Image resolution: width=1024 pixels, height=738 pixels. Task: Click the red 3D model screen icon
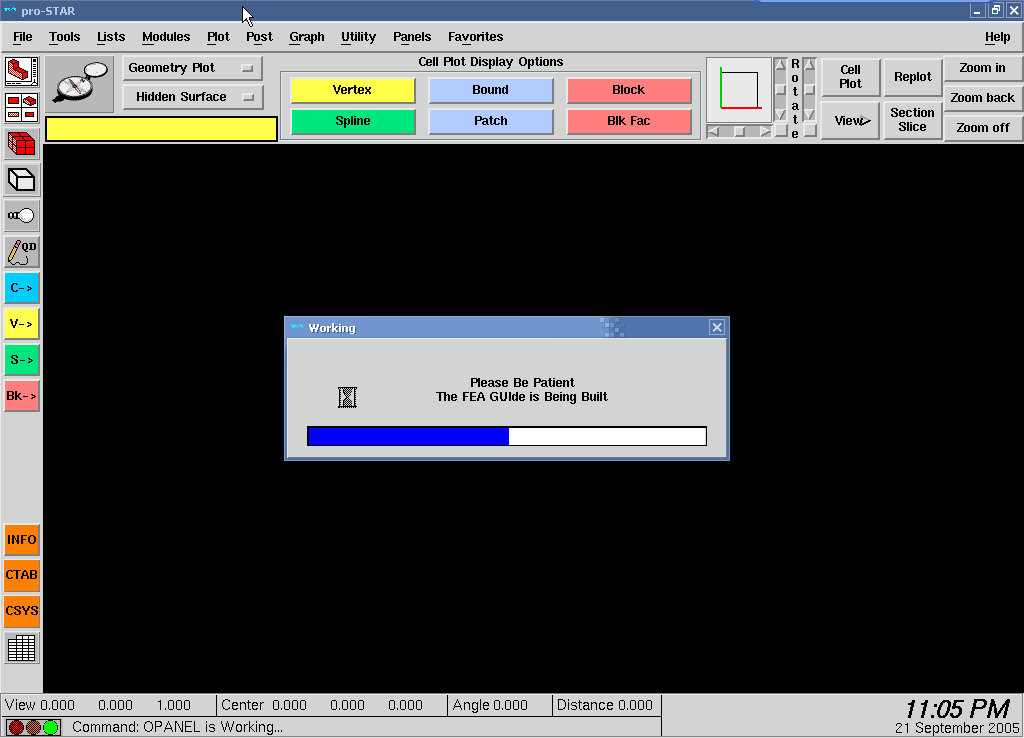pyautogui.click(x=22, y=71)
